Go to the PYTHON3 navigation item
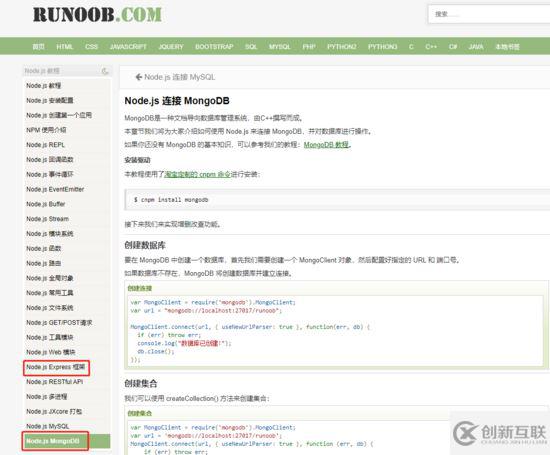 tap(382, 47)
